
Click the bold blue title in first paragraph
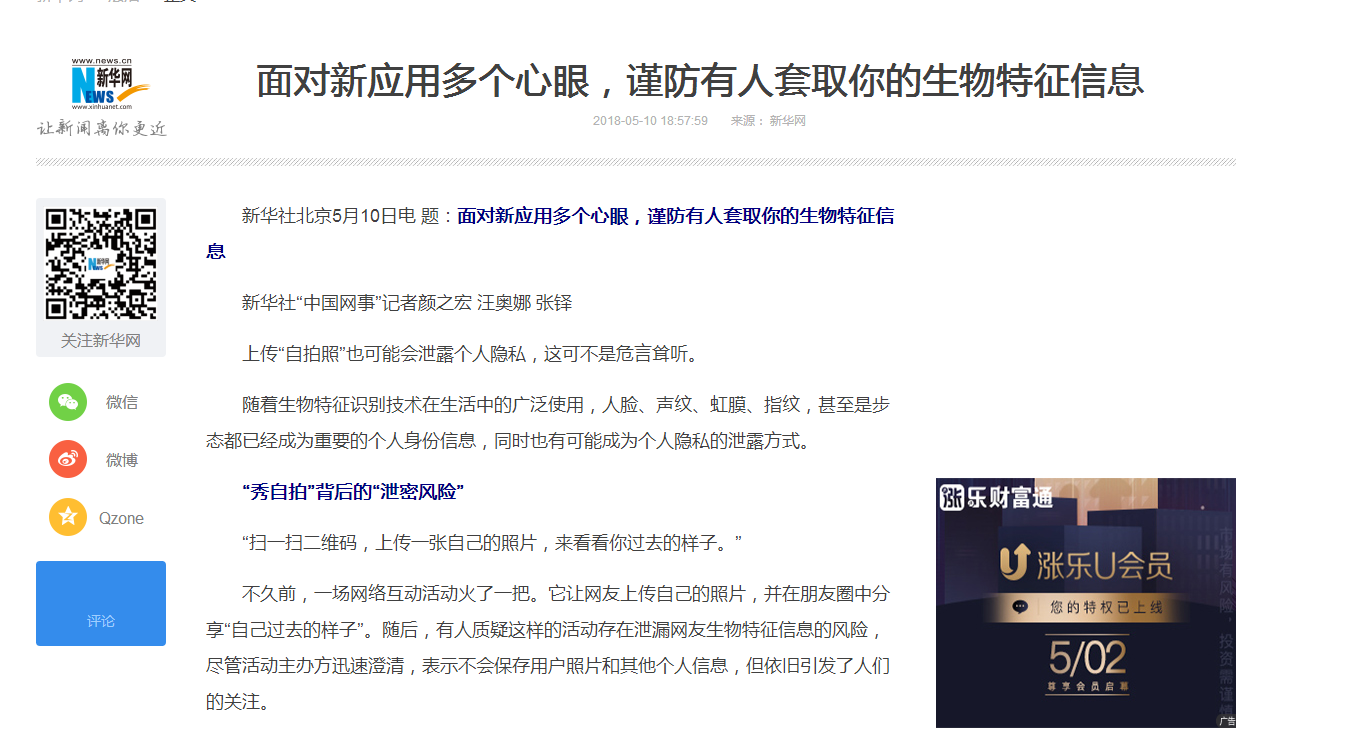(675, 216)
